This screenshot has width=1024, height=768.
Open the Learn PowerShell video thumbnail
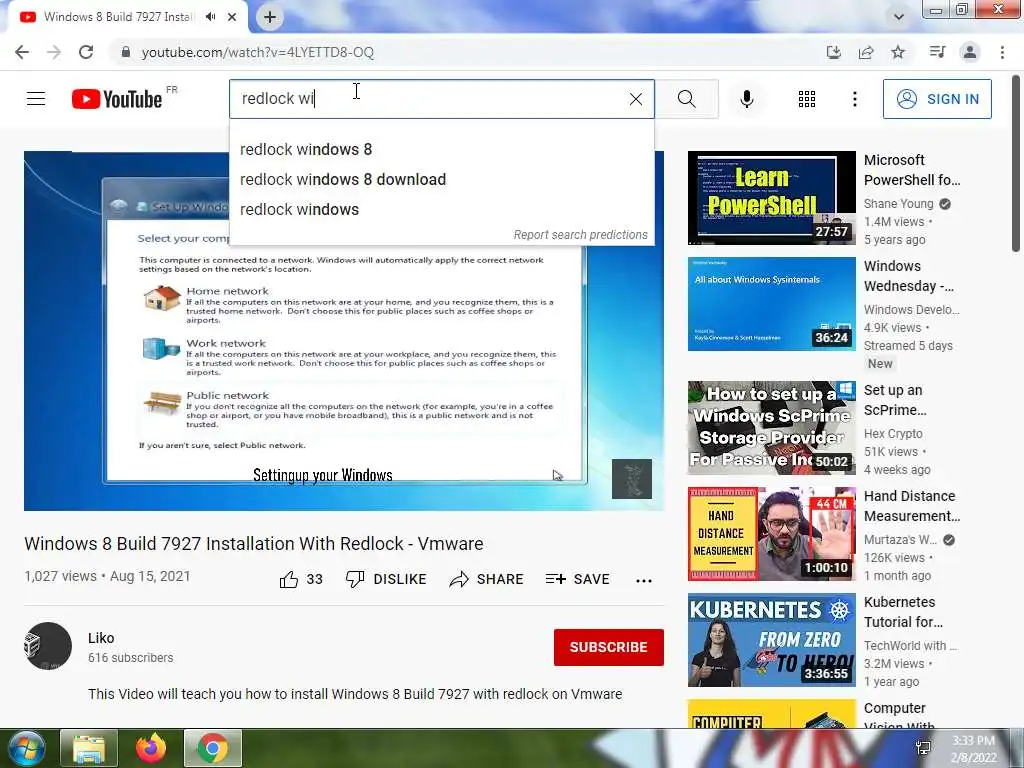pyautogui.click(x=771, y=198)
